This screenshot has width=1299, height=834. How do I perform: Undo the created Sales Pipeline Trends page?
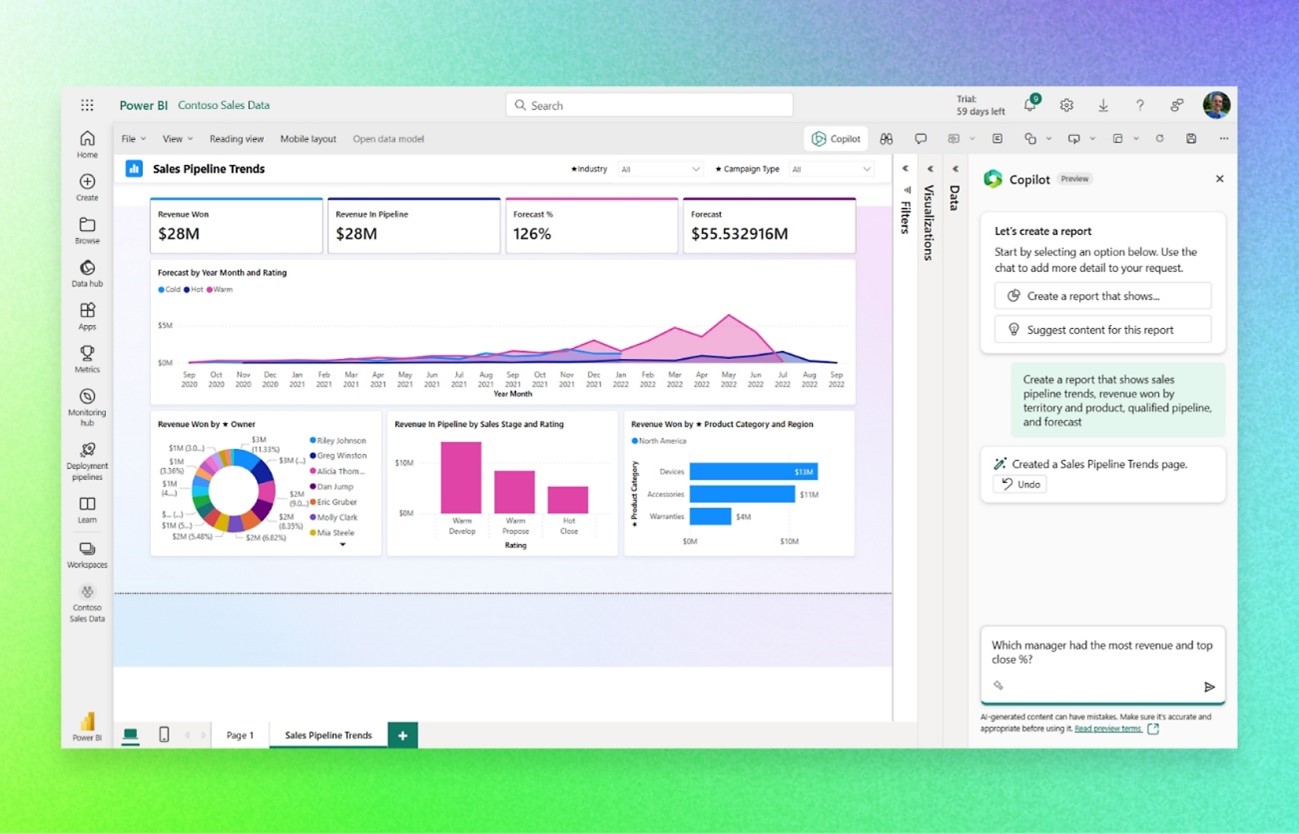click(1019, 484)
